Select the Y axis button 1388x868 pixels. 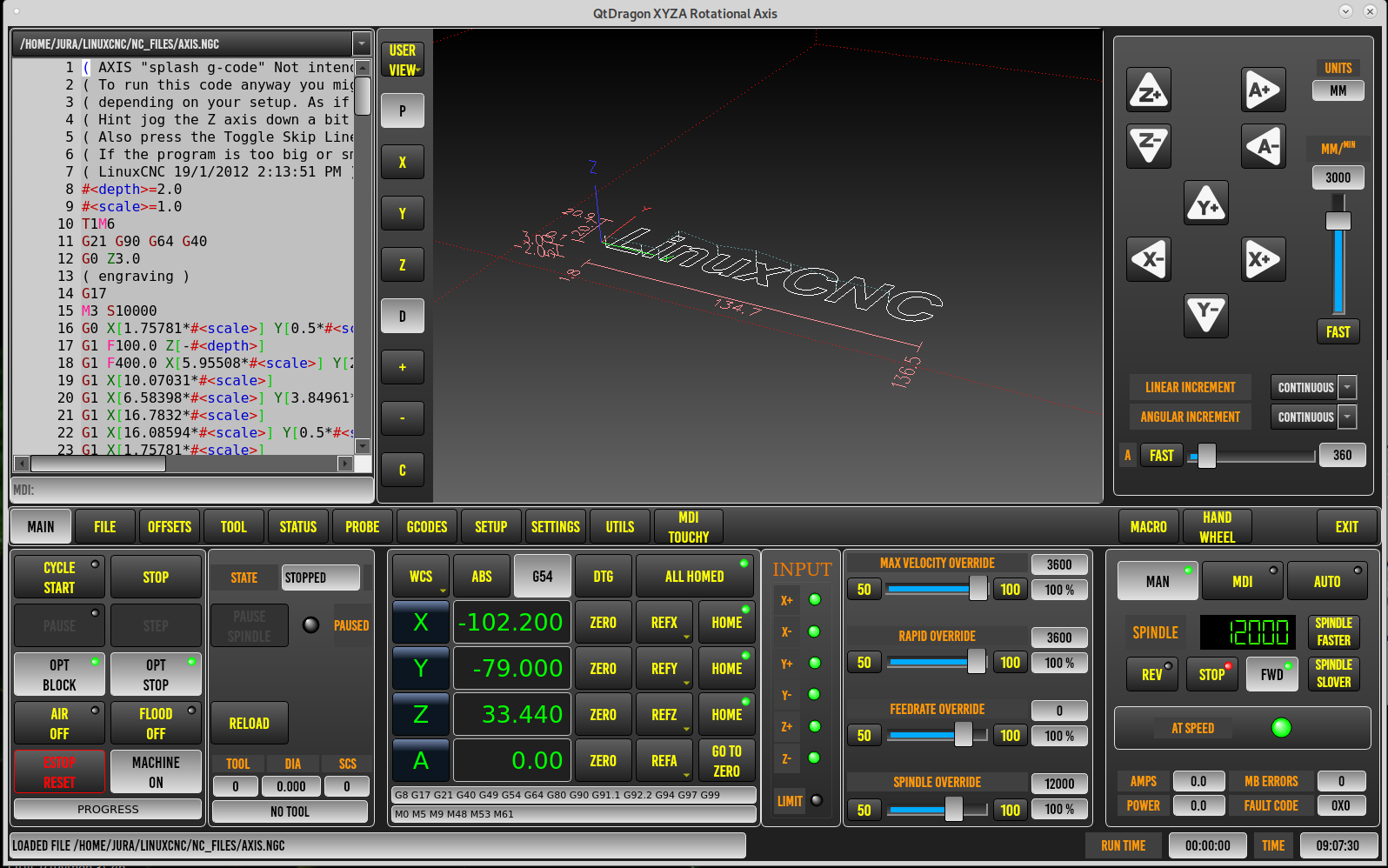[x=421, y=669]
